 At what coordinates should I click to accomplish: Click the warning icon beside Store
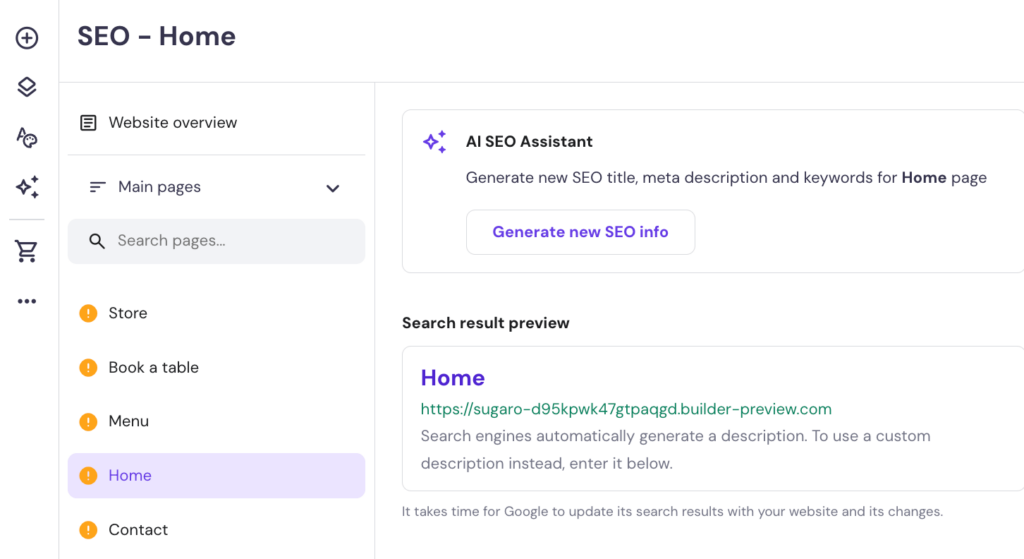88,313
